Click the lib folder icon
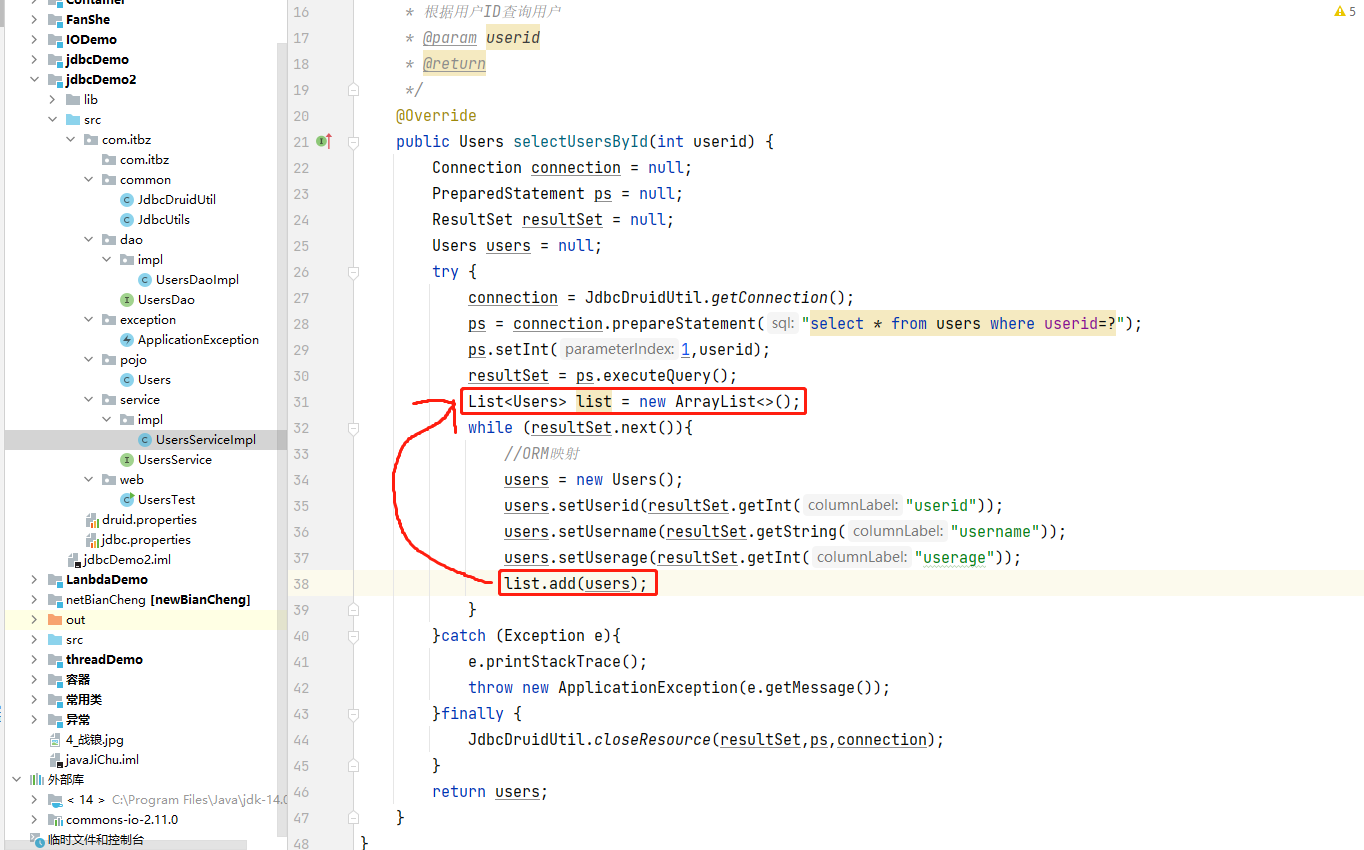Viewport: 1364px width, 850px height. [73, 100]
